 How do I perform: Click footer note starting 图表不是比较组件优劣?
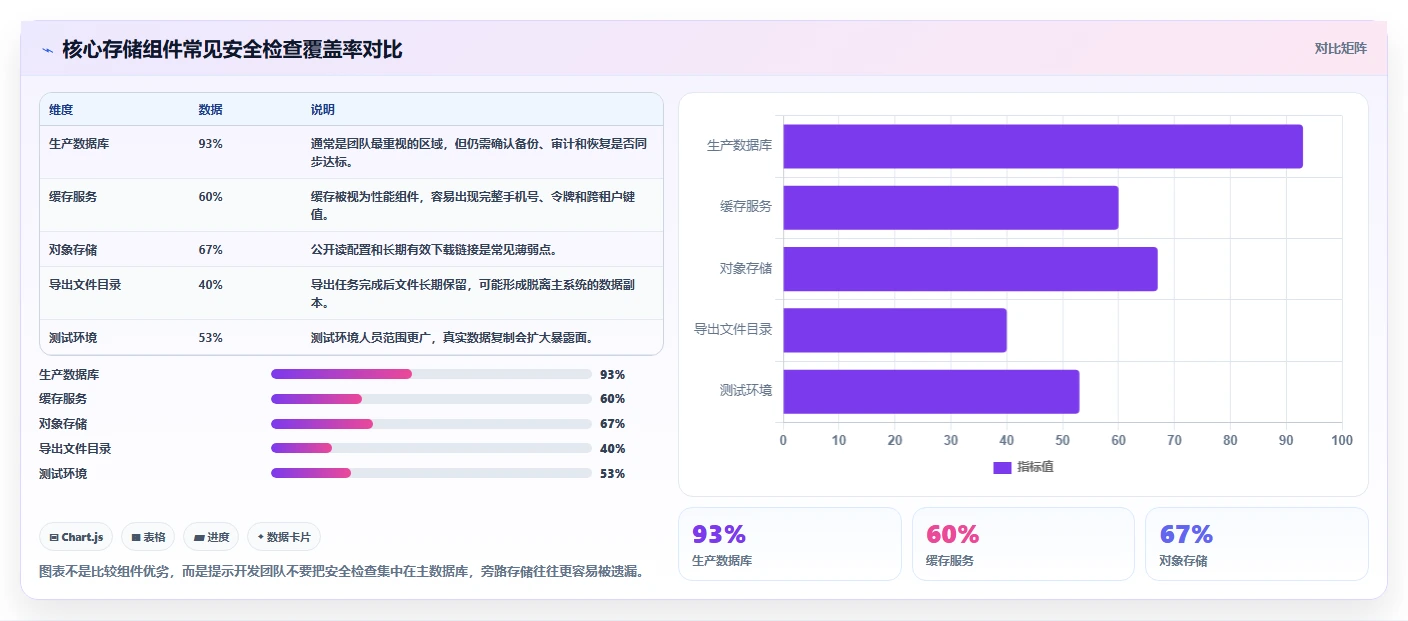click(x=341, y=571)
